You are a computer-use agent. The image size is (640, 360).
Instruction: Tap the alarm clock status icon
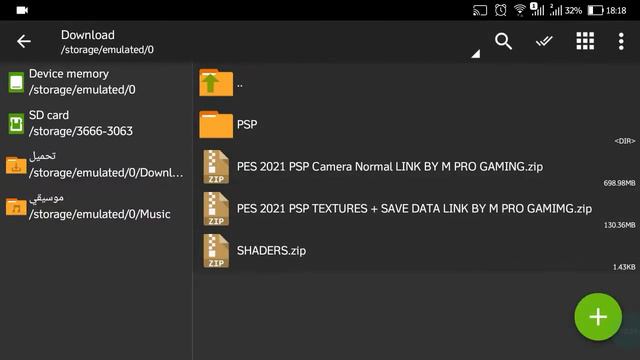coord(500,10)
